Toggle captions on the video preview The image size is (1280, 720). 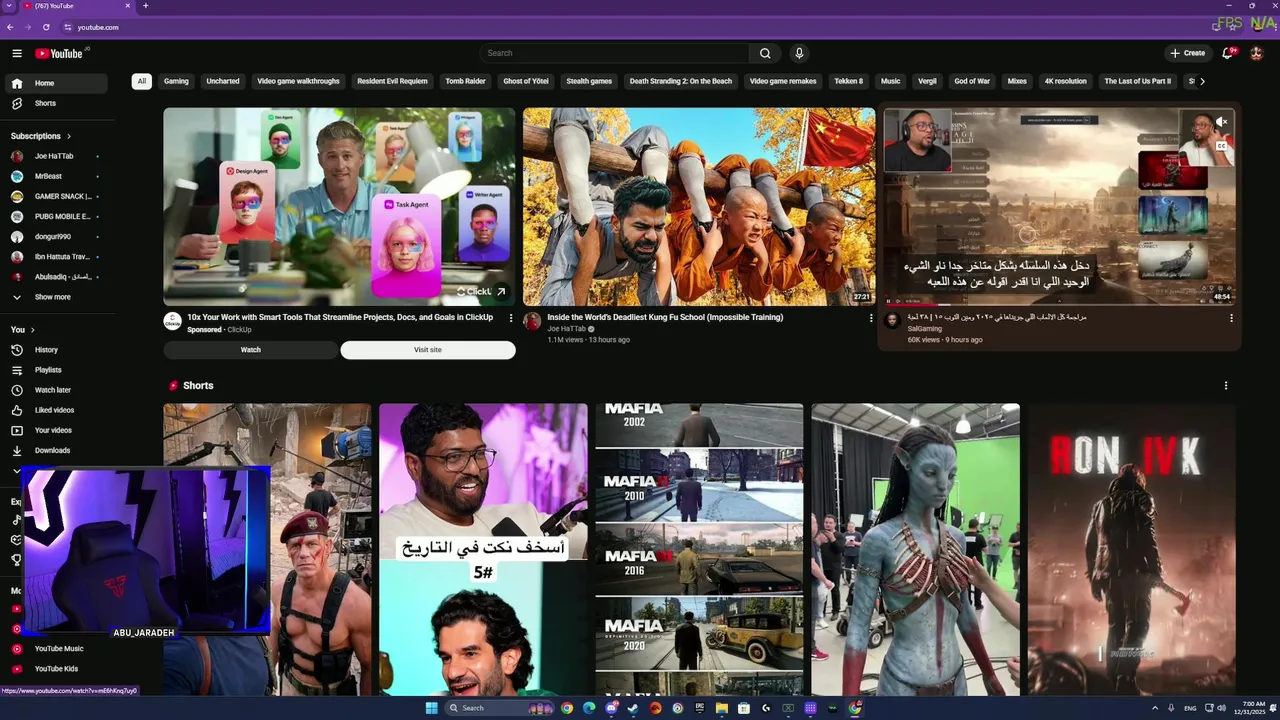click(x=1221, y=146)
